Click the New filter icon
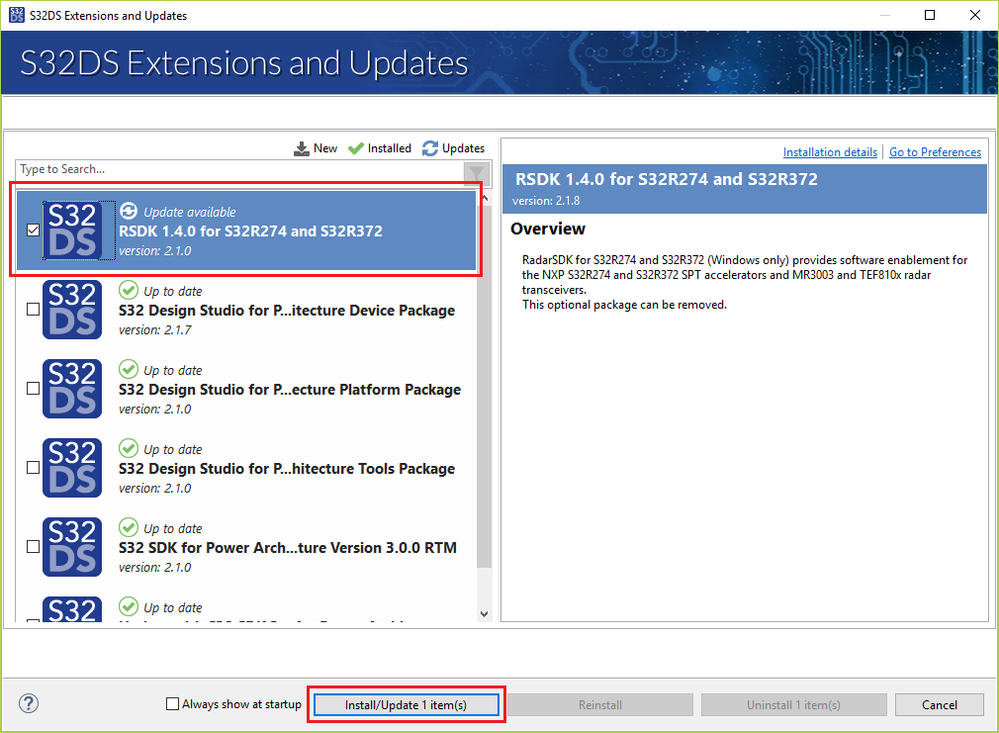The height and width of the screenshot is (733, 999). point(301,149)
